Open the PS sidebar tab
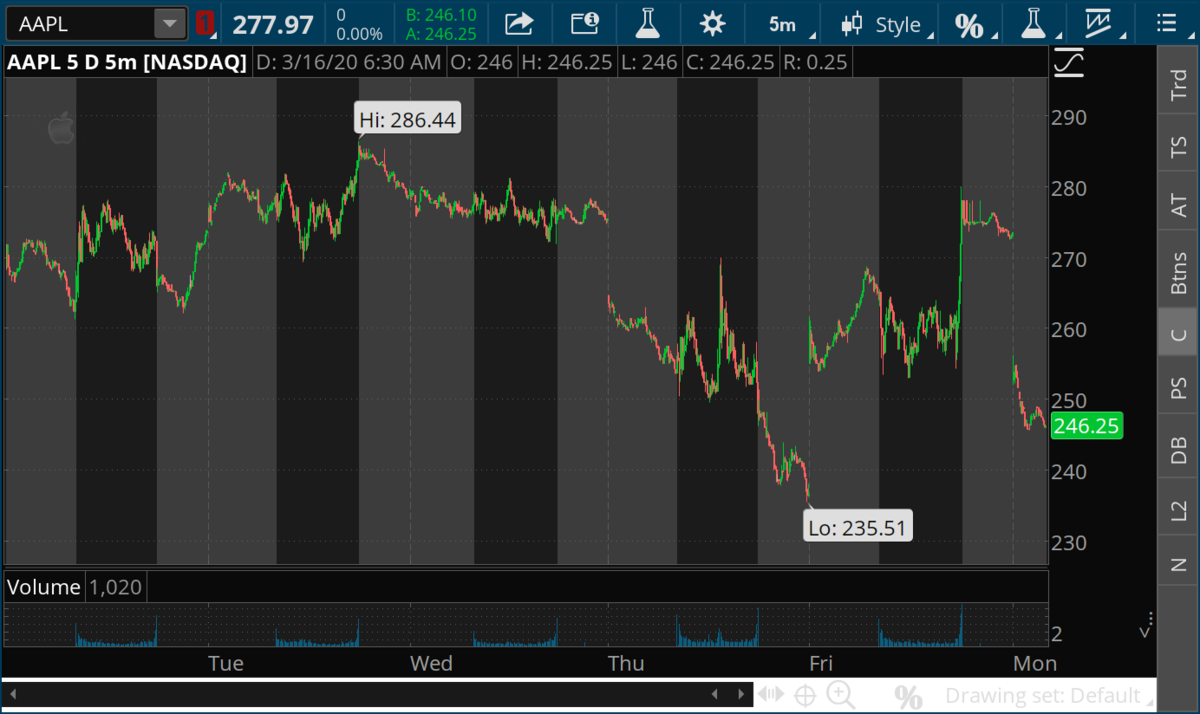The height and width of the screenshot is (714, 1200). [x=1178, y=388]
